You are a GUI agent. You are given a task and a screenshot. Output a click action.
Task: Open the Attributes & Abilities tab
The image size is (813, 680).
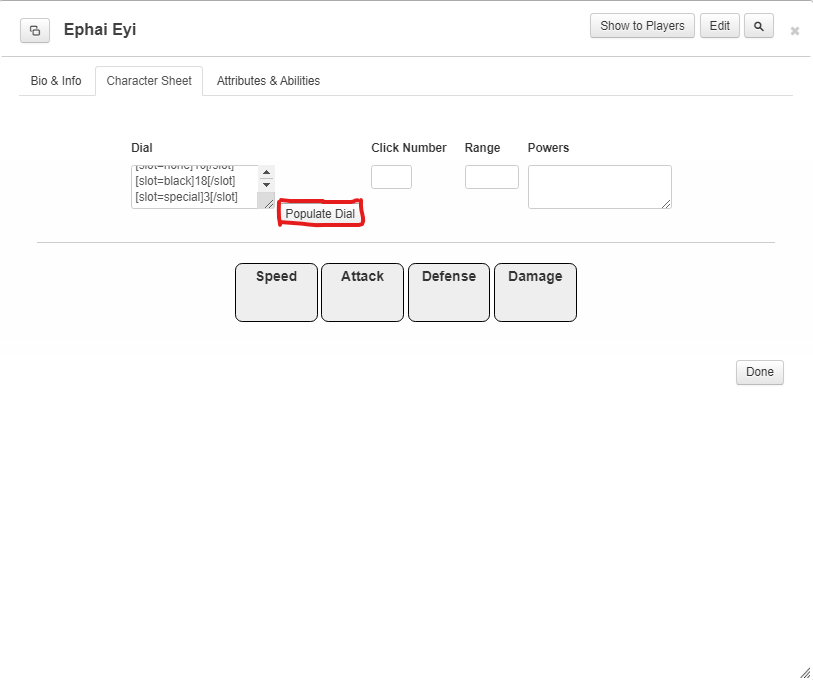coord(268,81)
